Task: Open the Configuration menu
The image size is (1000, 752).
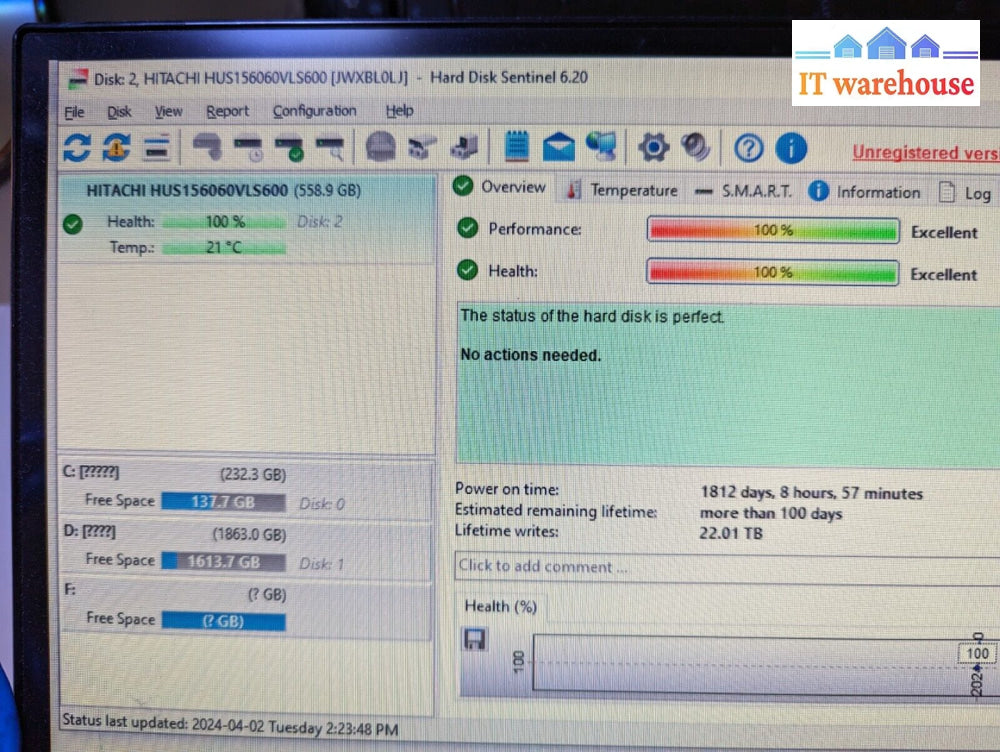Action: click(x=314, y=111)
